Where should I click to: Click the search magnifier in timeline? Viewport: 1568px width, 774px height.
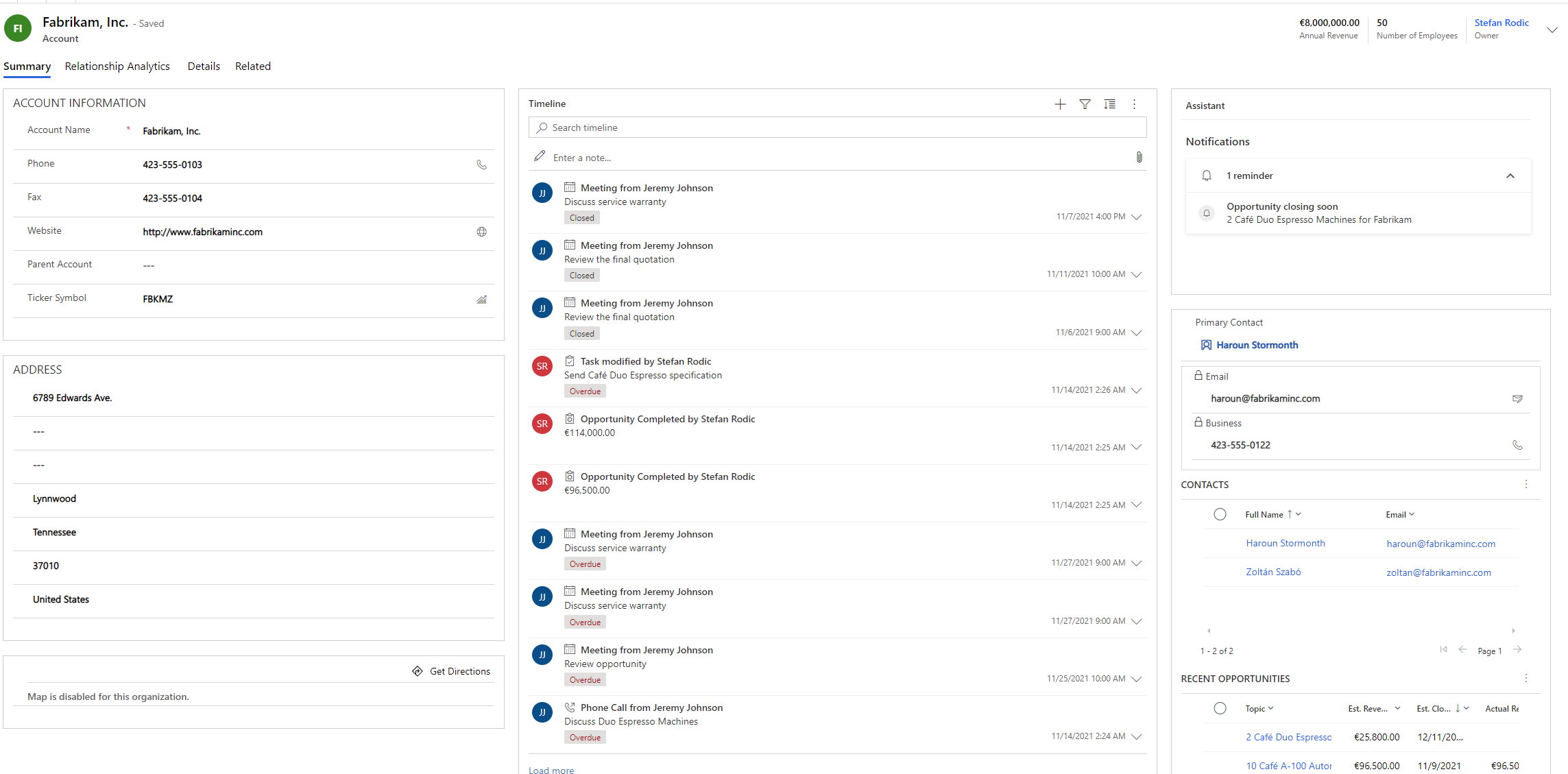542,128
